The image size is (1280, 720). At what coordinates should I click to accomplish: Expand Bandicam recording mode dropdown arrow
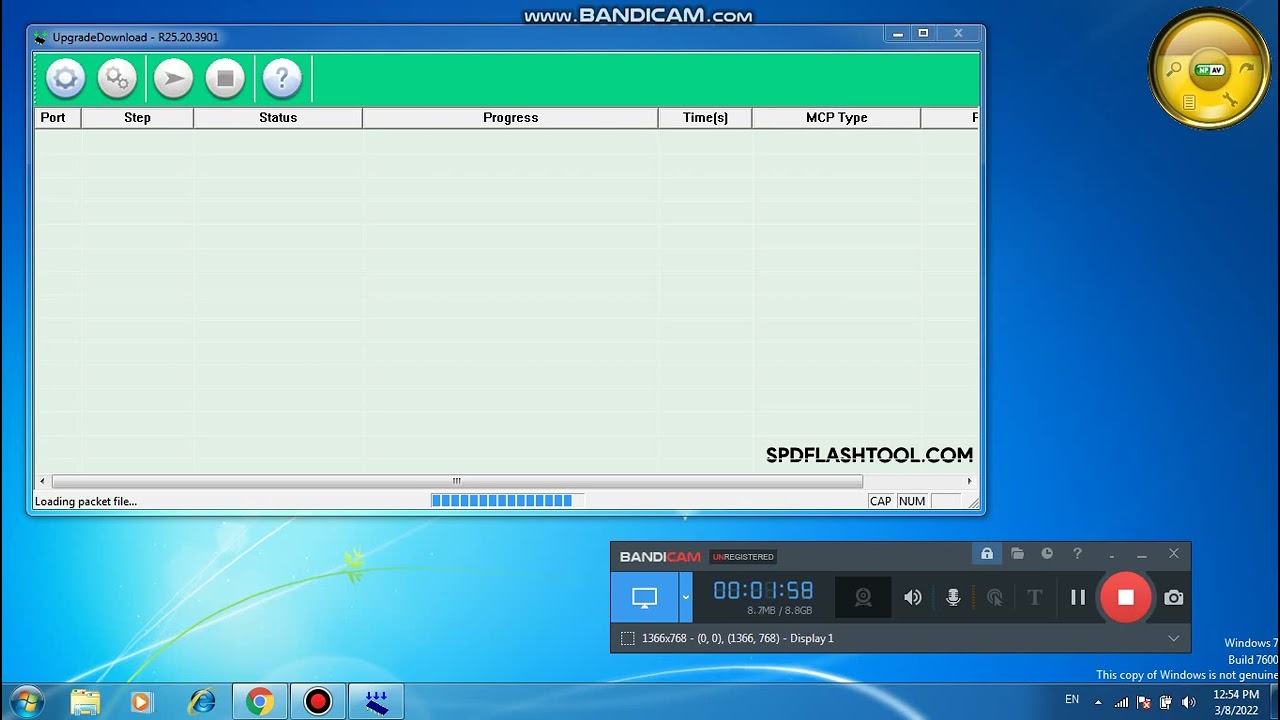tap(686, 597)
